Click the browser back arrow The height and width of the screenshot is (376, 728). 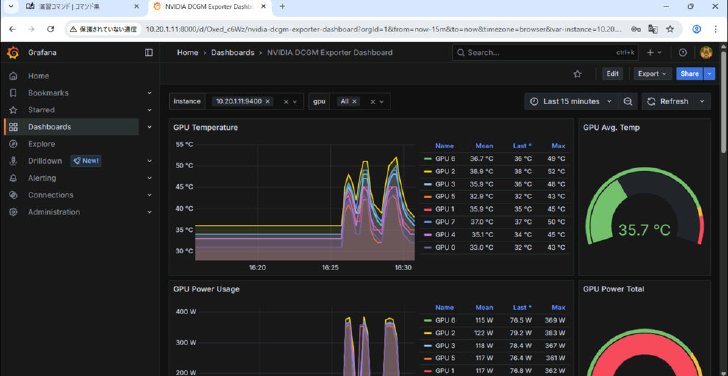[x=12, y=29]
